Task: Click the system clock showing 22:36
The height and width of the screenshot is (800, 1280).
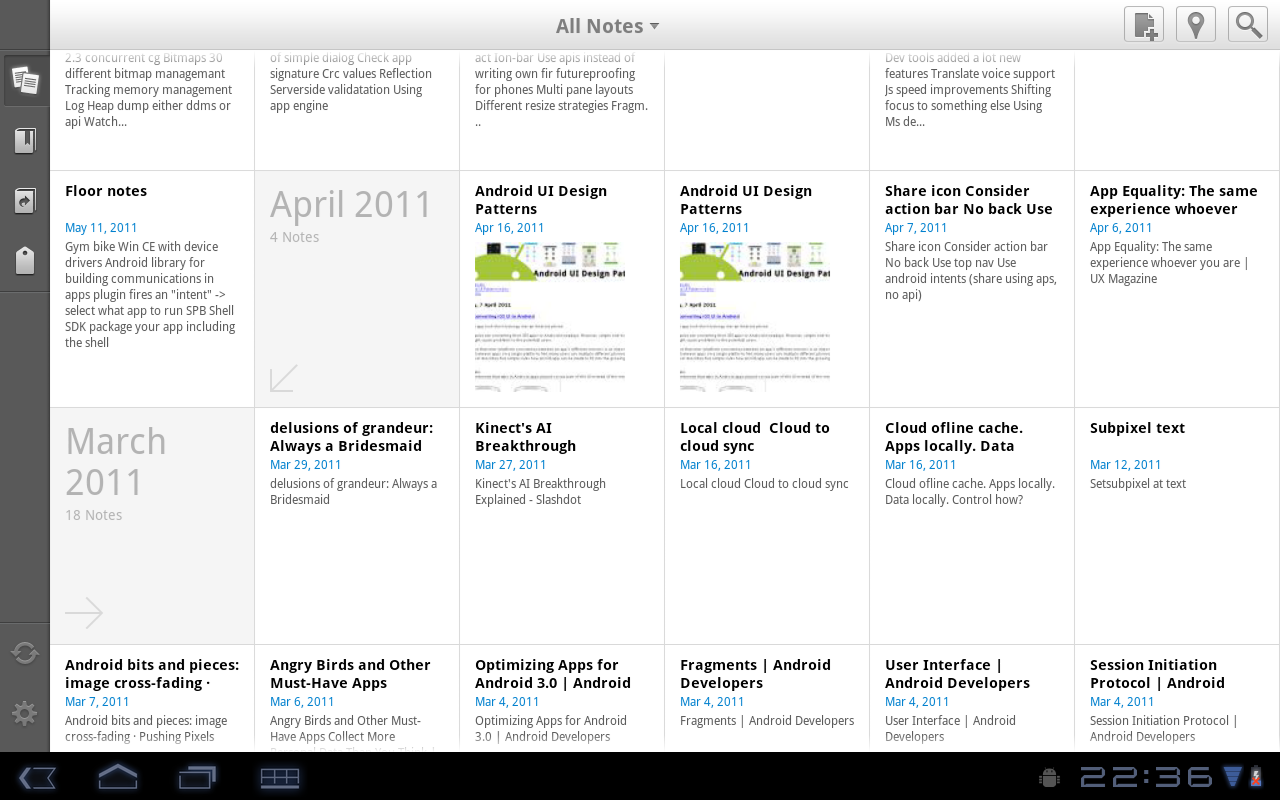Action: pos(1146,777)
